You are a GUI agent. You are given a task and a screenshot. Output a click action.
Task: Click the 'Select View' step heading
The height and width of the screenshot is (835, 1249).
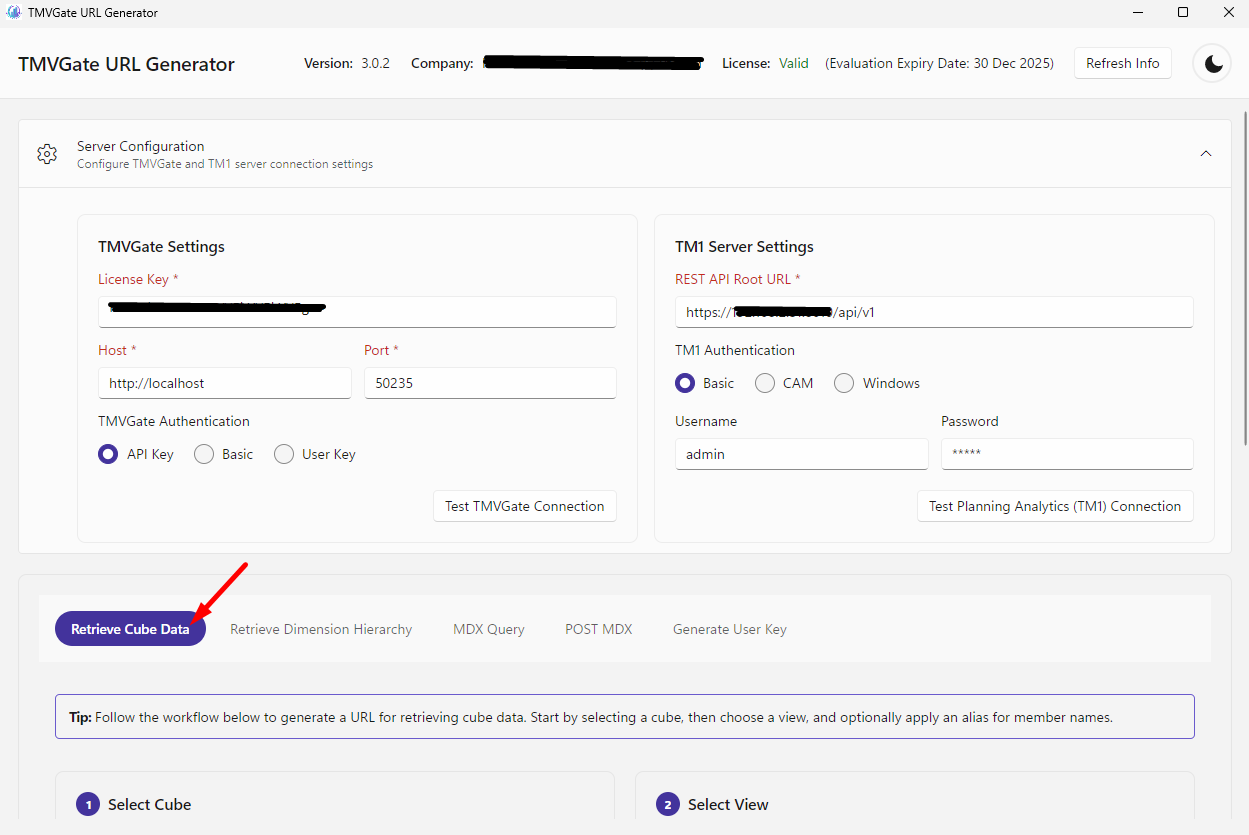[728, 804]
